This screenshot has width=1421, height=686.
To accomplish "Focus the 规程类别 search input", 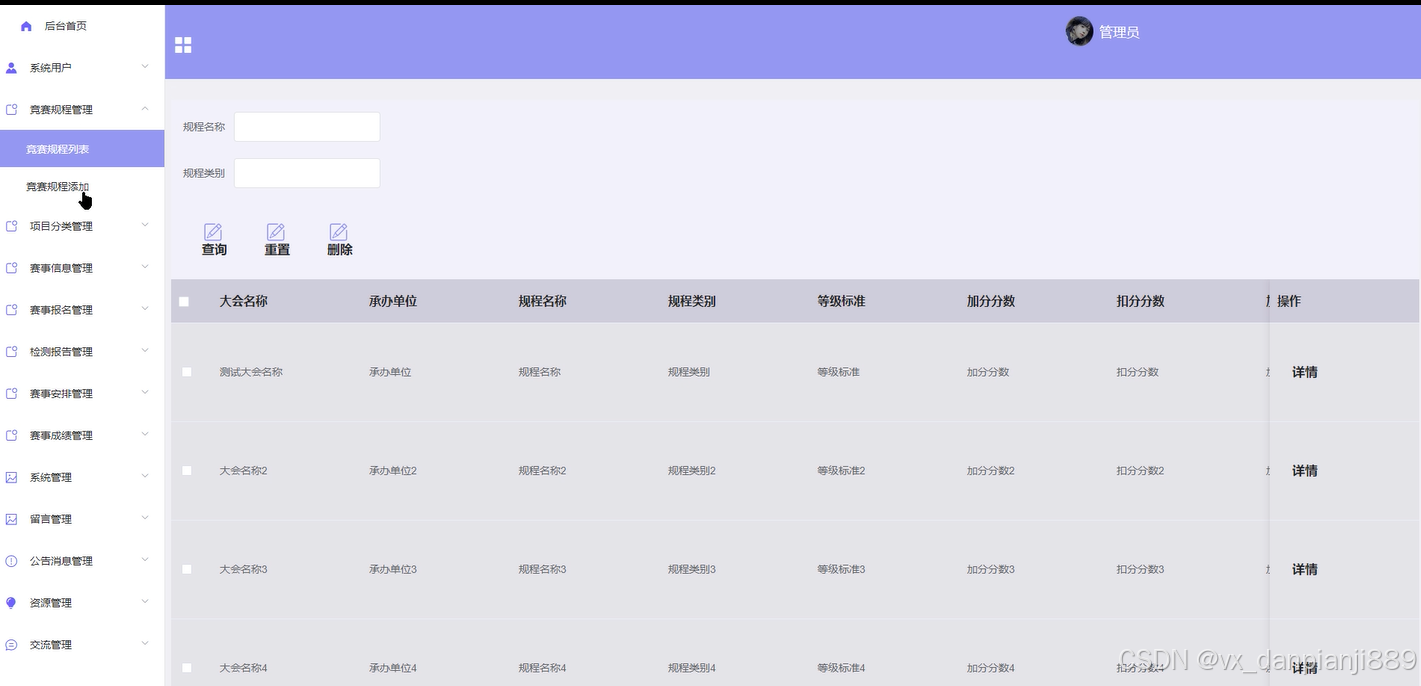I will click(x=307, y=173).
